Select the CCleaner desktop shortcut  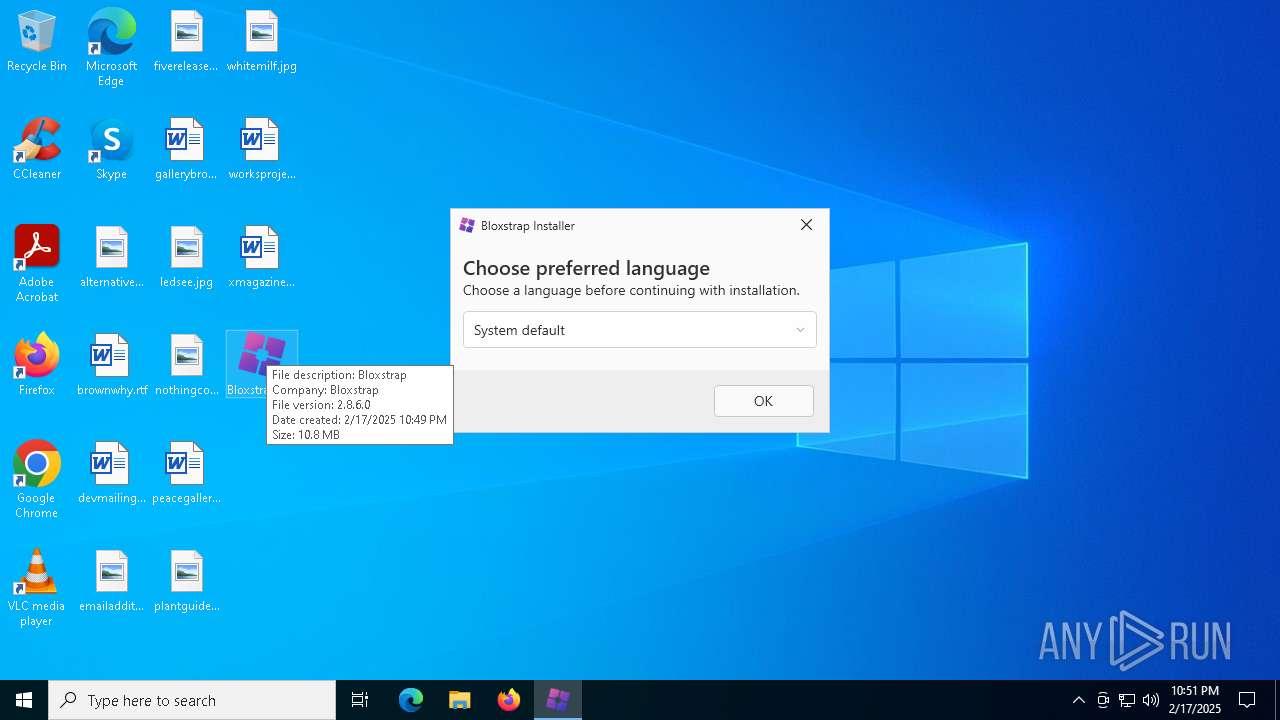pos(37,149)
